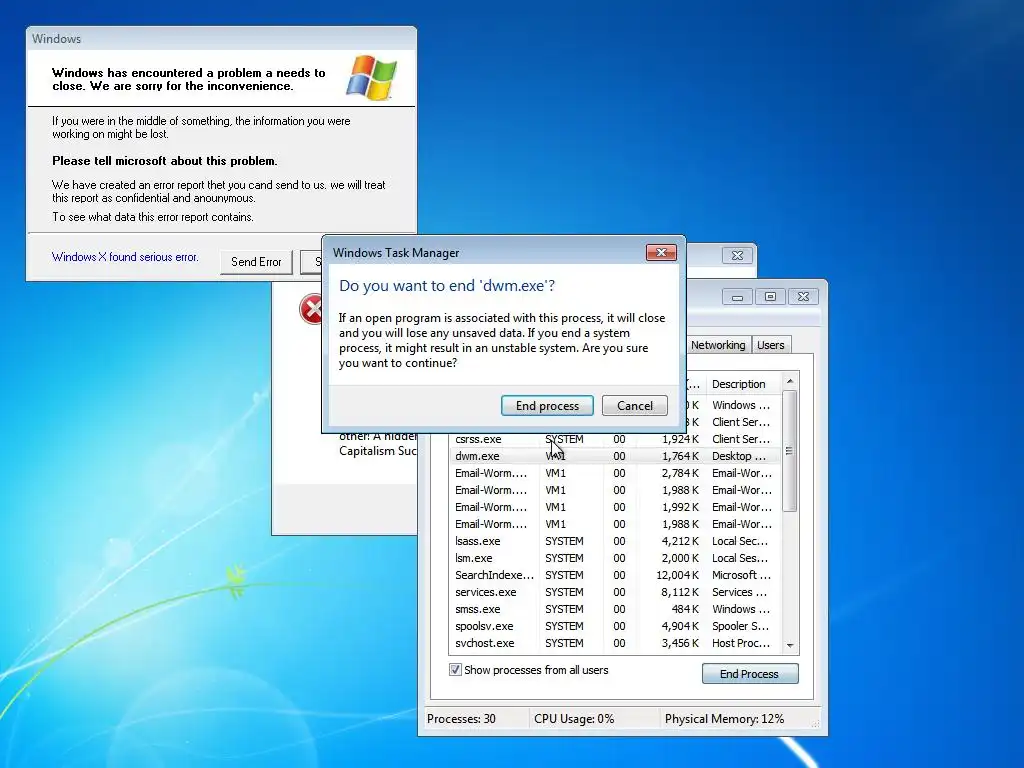Select Email-Worm process with 2,784 K memory
The image size is (1024, 768).
tap(616, 473)
